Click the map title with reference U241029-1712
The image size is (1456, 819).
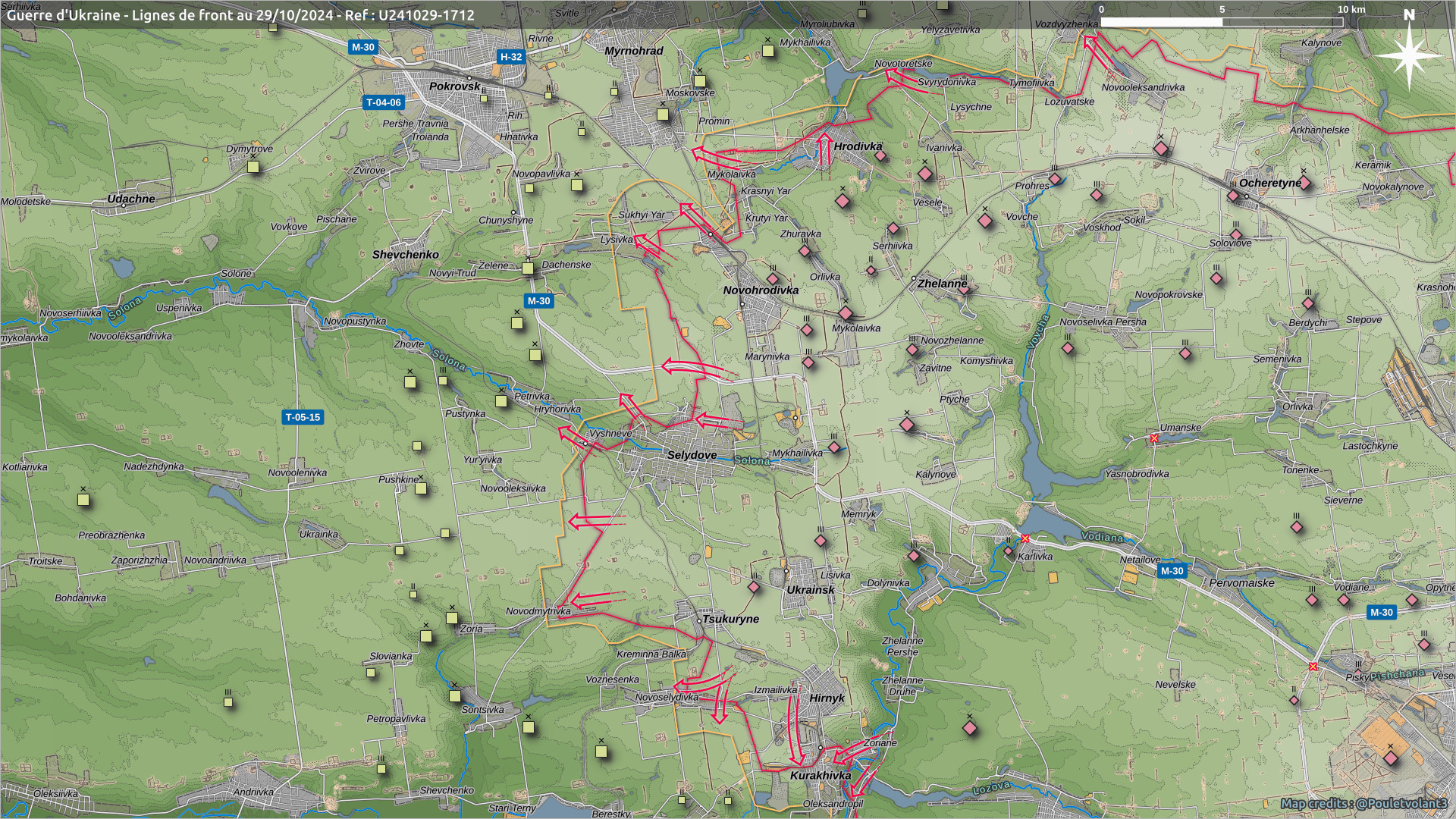click(x=240, y=15)
